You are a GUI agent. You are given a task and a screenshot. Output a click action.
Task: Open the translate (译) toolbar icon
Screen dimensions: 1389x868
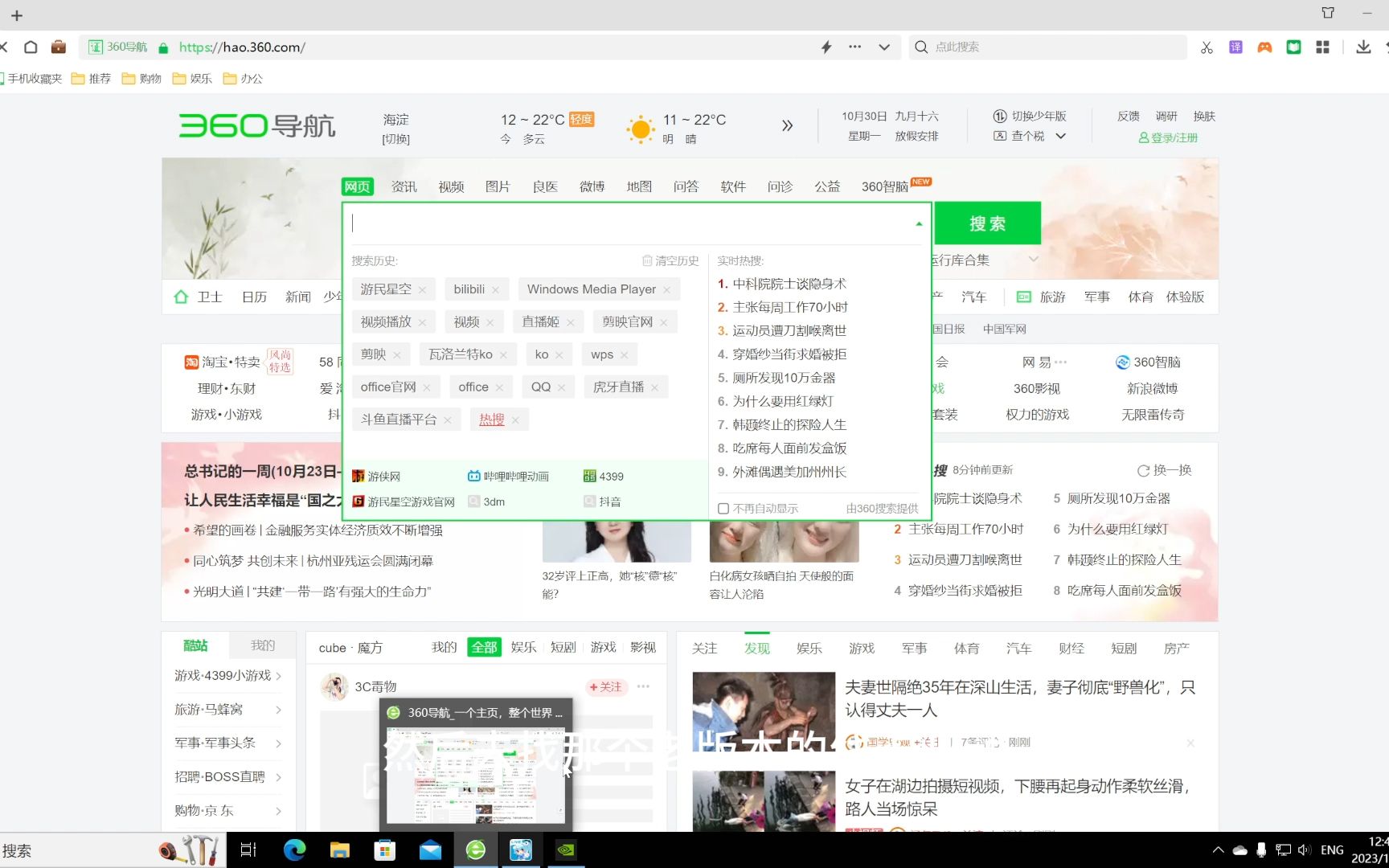pos(1235,47)
